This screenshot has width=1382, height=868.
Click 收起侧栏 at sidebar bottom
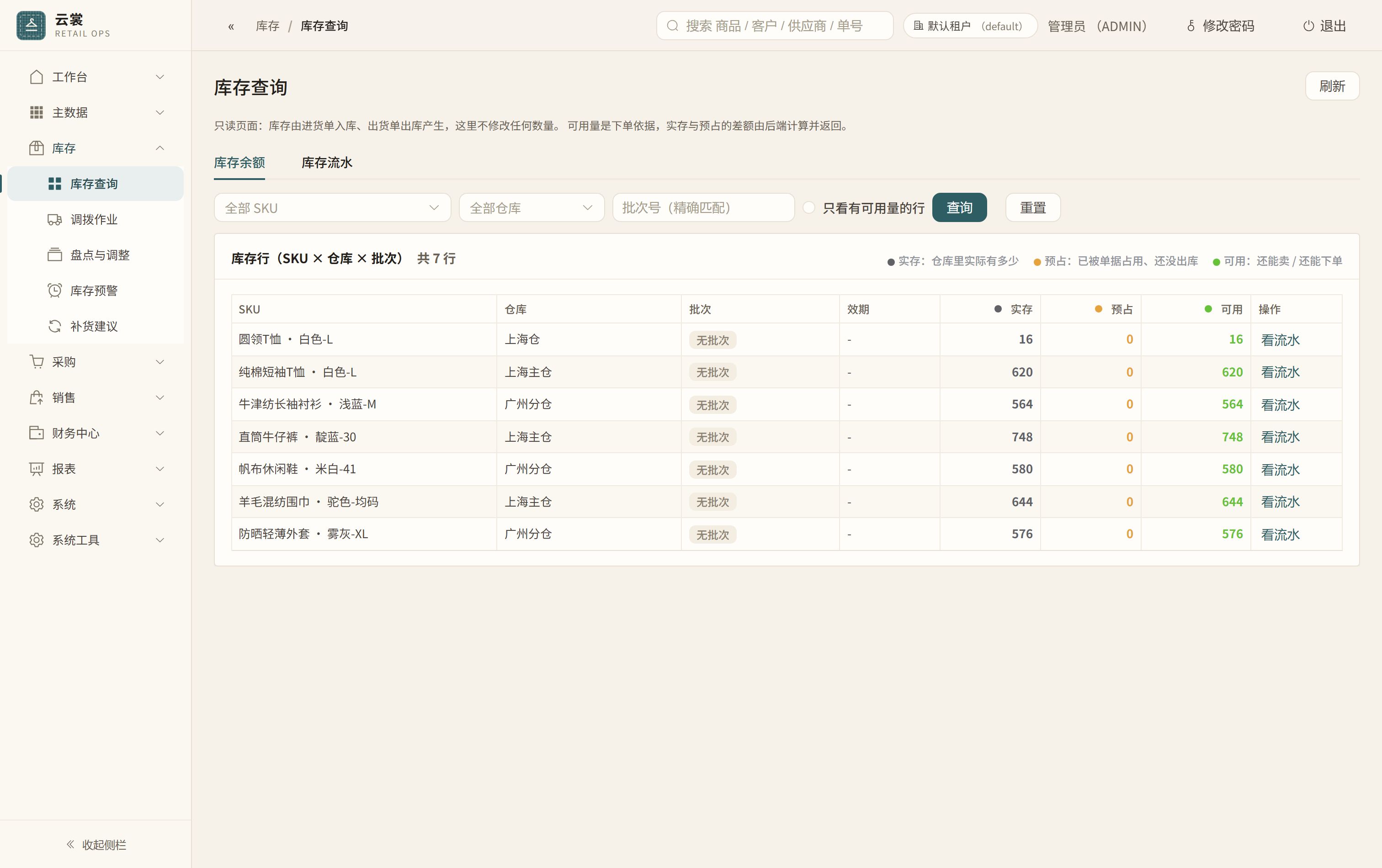[x=96, y=845]
